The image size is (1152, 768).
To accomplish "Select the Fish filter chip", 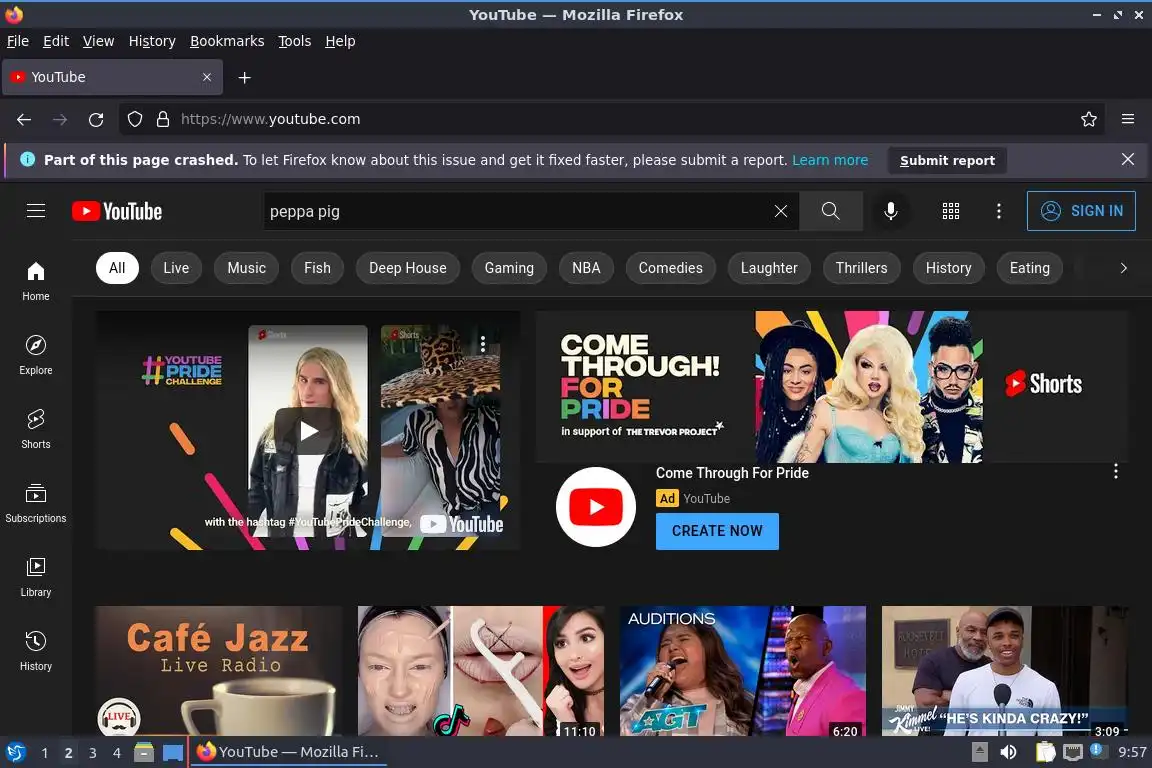I will [x=317, y=268].
